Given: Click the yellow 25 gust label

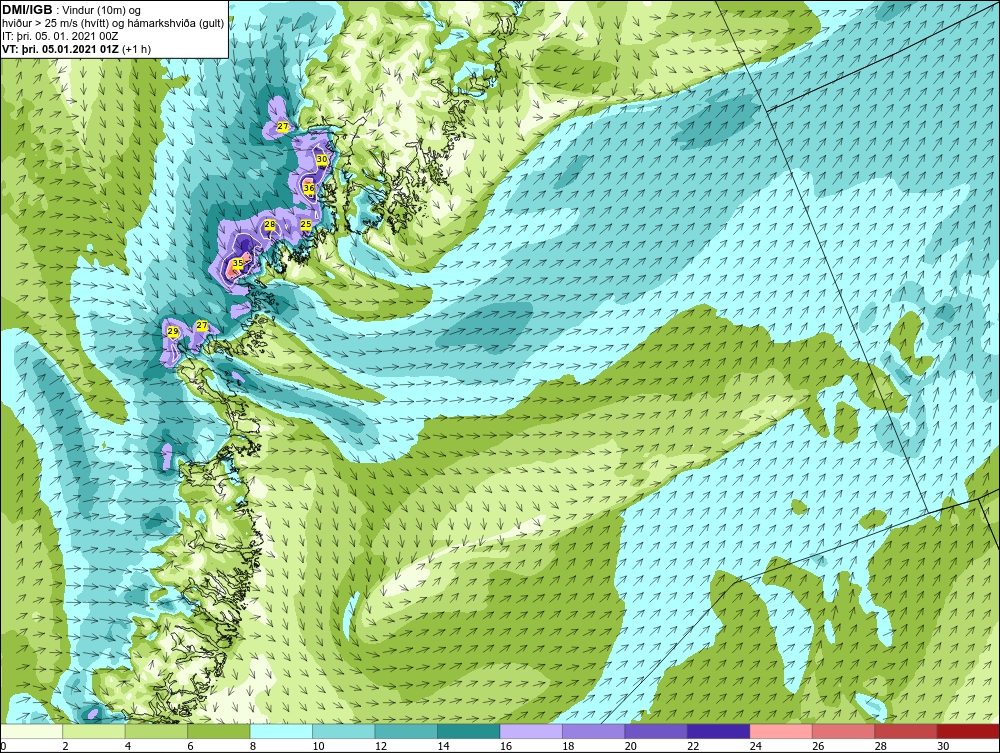Looking at the screenshot, I should coord(306,224).
